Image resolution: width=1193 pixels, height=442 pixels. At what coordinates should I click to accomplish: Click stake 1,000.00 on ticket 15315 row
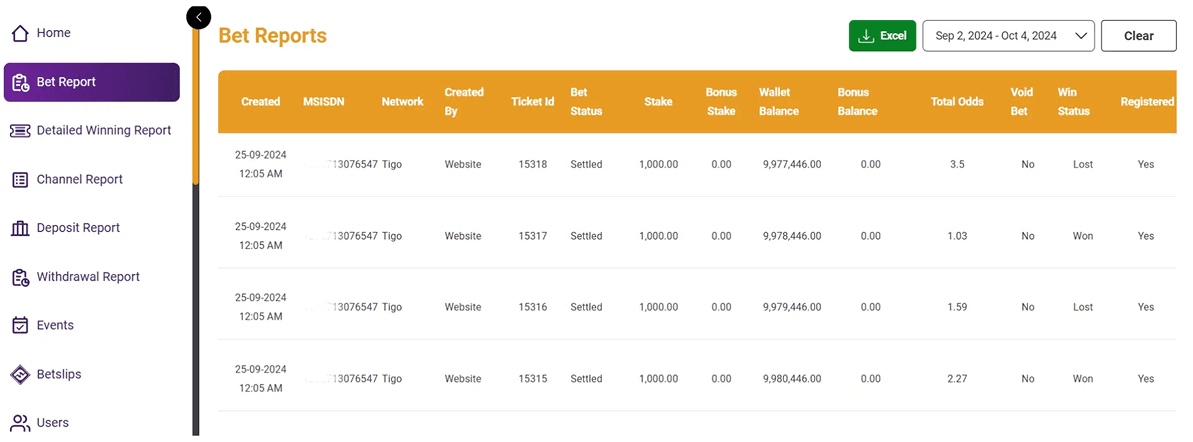point(658,379)
